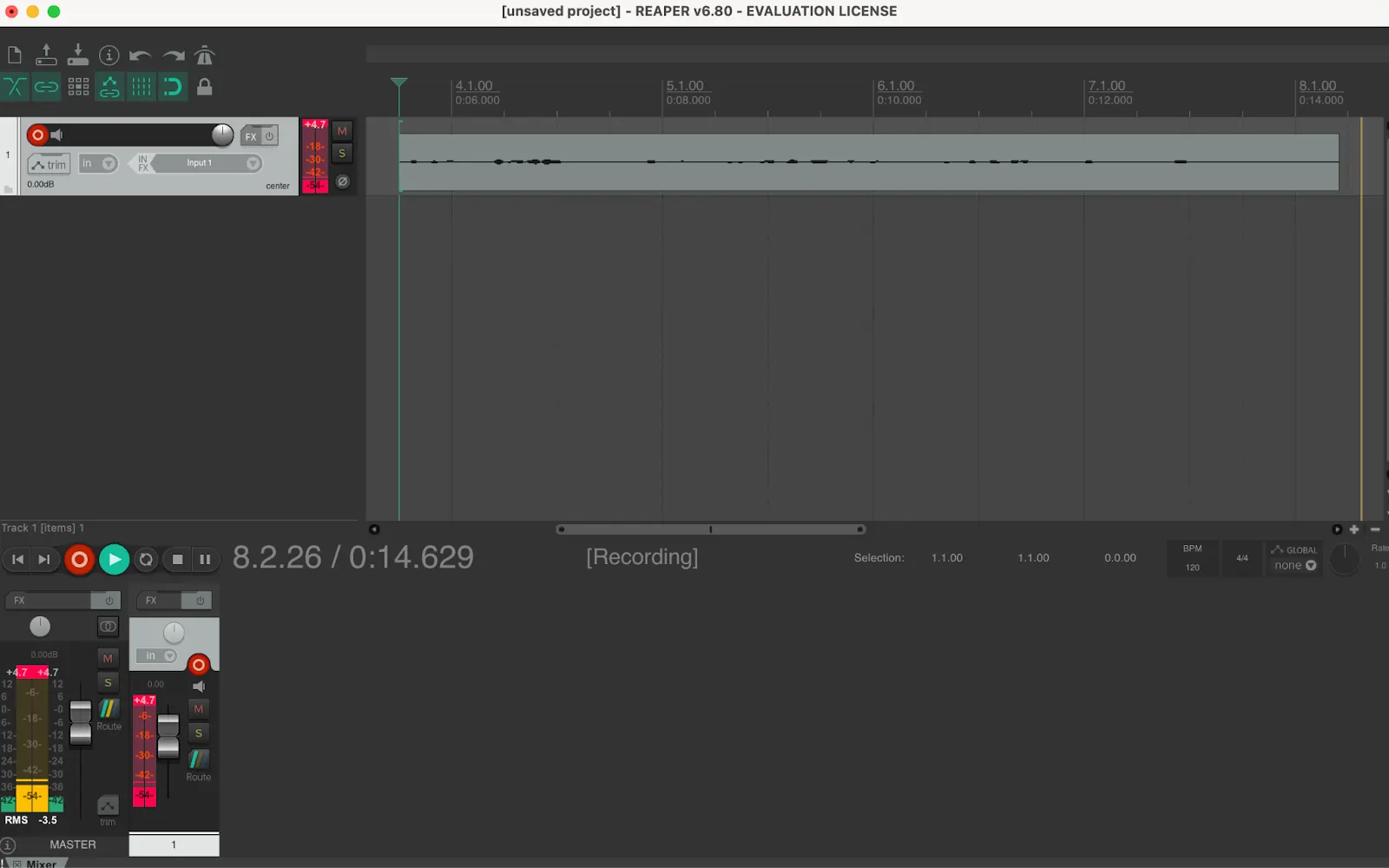Pause playback

204,559
